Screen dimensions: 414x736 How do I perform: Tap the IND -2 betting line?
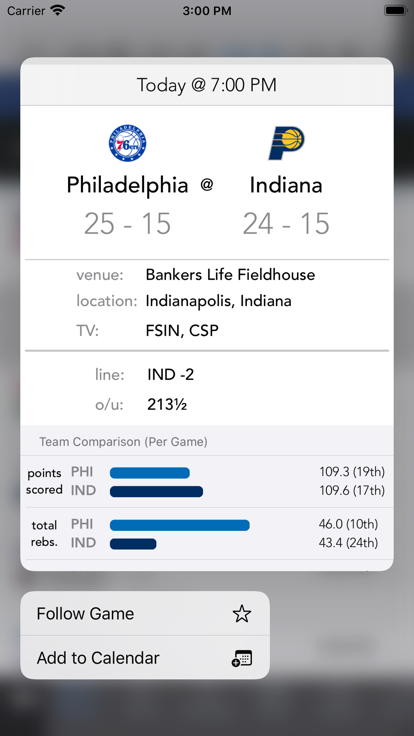click(170, 375)
